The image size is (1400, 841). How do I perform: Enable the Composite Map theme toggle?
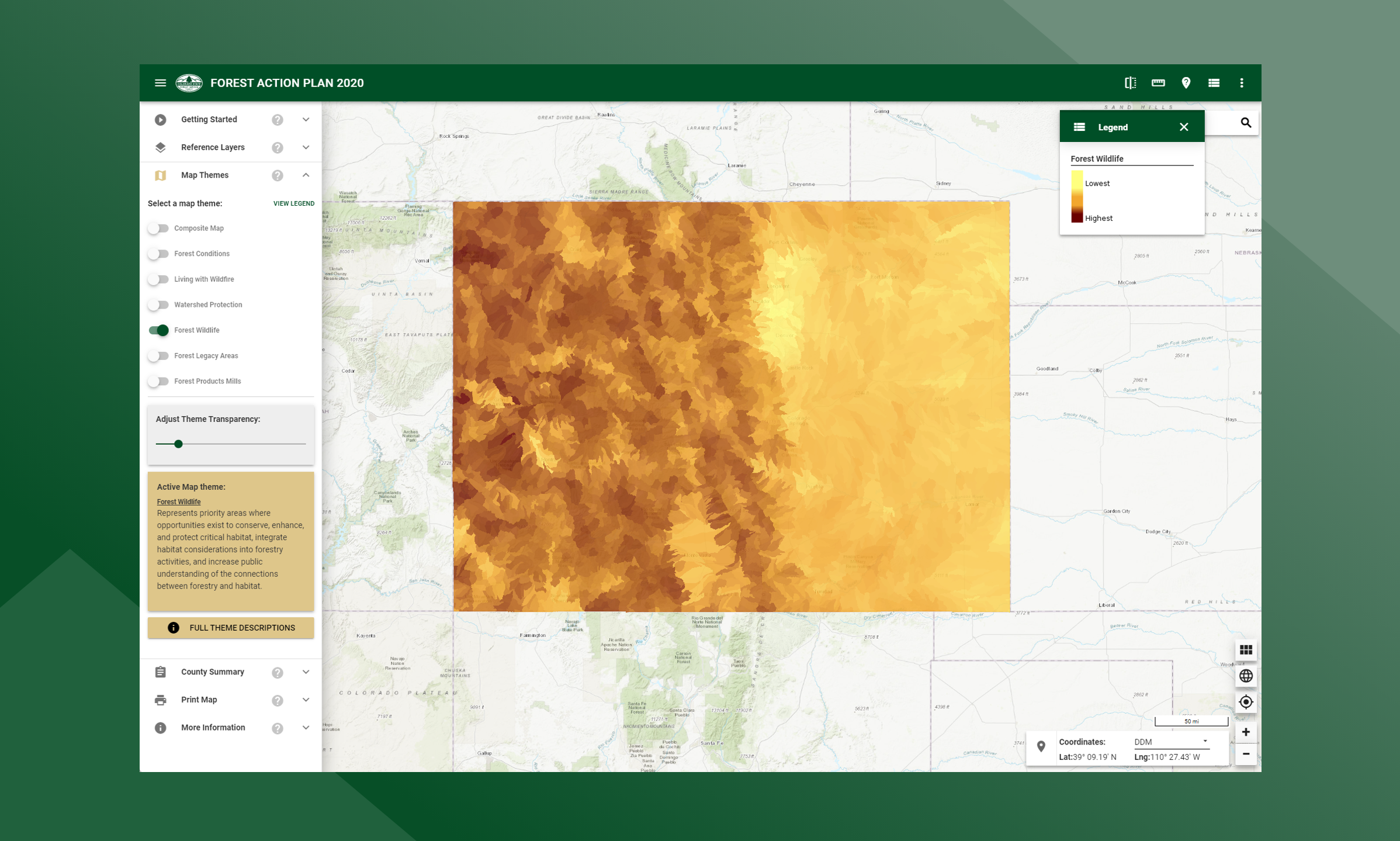pyautogui.click(x=158, y=229)
